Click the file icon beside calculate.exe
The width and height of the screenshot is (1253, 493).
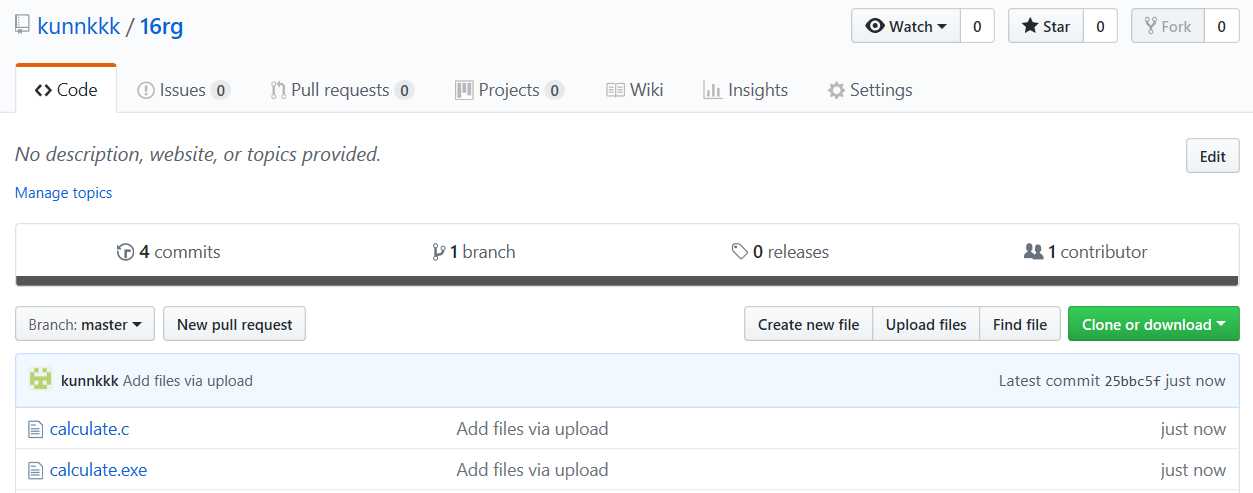point(35,471)
